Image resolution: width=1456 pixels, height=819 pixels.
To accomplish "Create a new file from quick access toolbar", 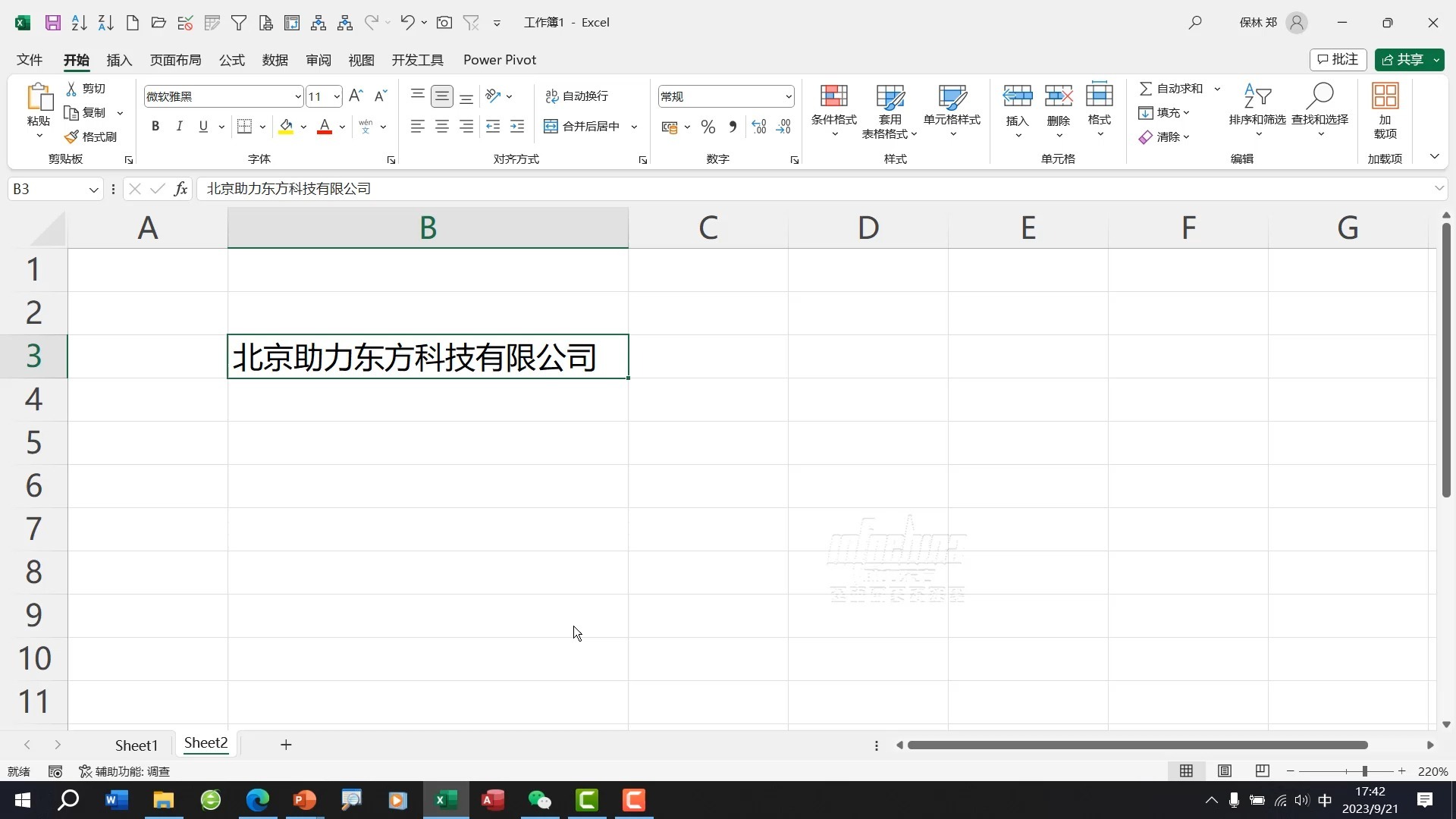I will coord(133,23).
